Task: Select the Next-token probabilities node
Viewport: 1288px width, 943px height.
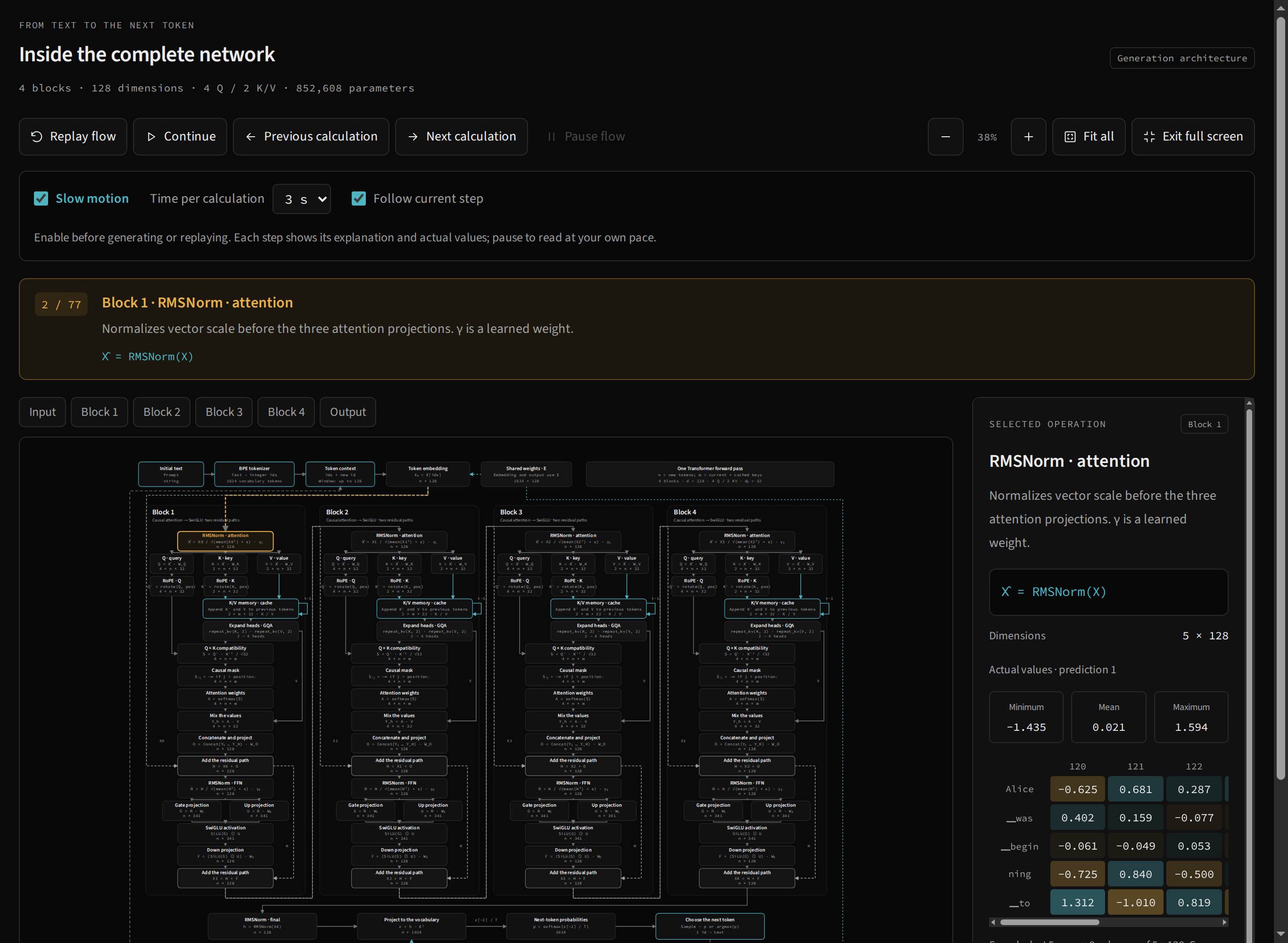Action: [x=561, y=926]
